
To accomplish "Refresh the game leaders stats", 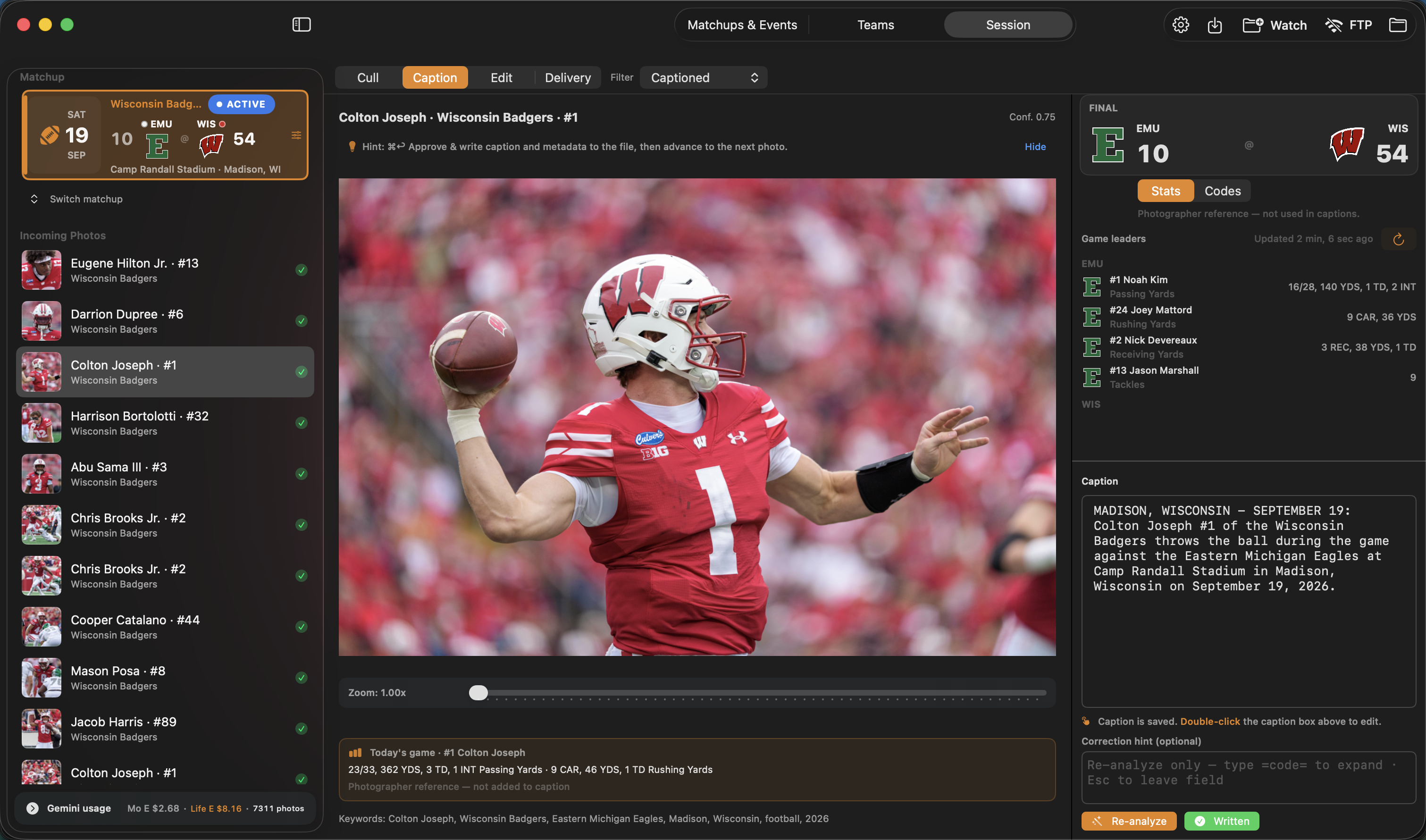I will (1398, 239).
